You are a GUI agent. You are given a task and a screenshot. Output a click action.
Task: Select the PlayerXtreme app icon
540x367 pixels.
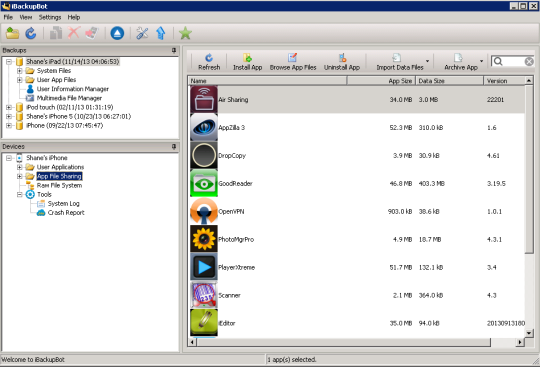(x=204, y=268)
